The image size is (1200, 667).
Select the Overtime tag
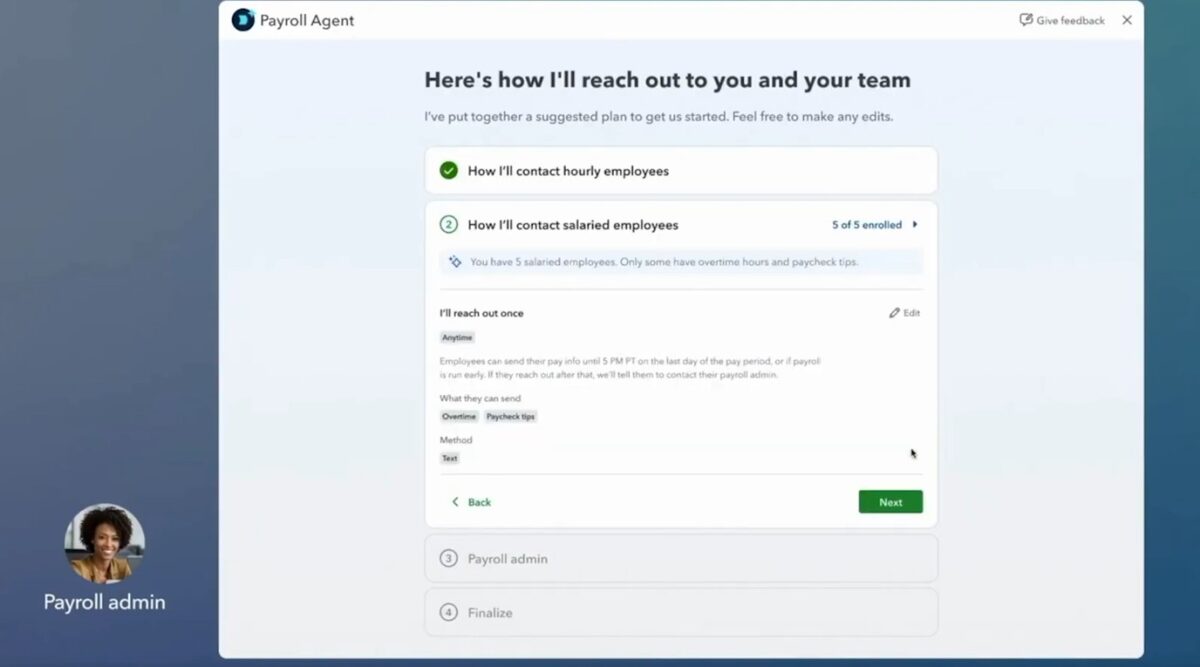[x=459, y=416]
